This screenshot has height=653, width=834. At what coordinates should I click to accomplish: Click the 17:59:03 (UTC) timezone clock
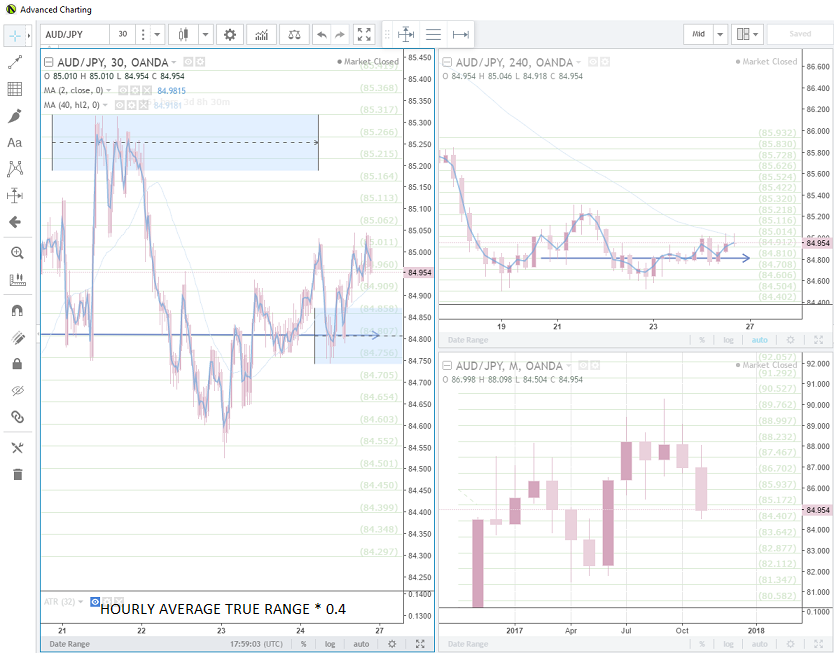point(256,644)
